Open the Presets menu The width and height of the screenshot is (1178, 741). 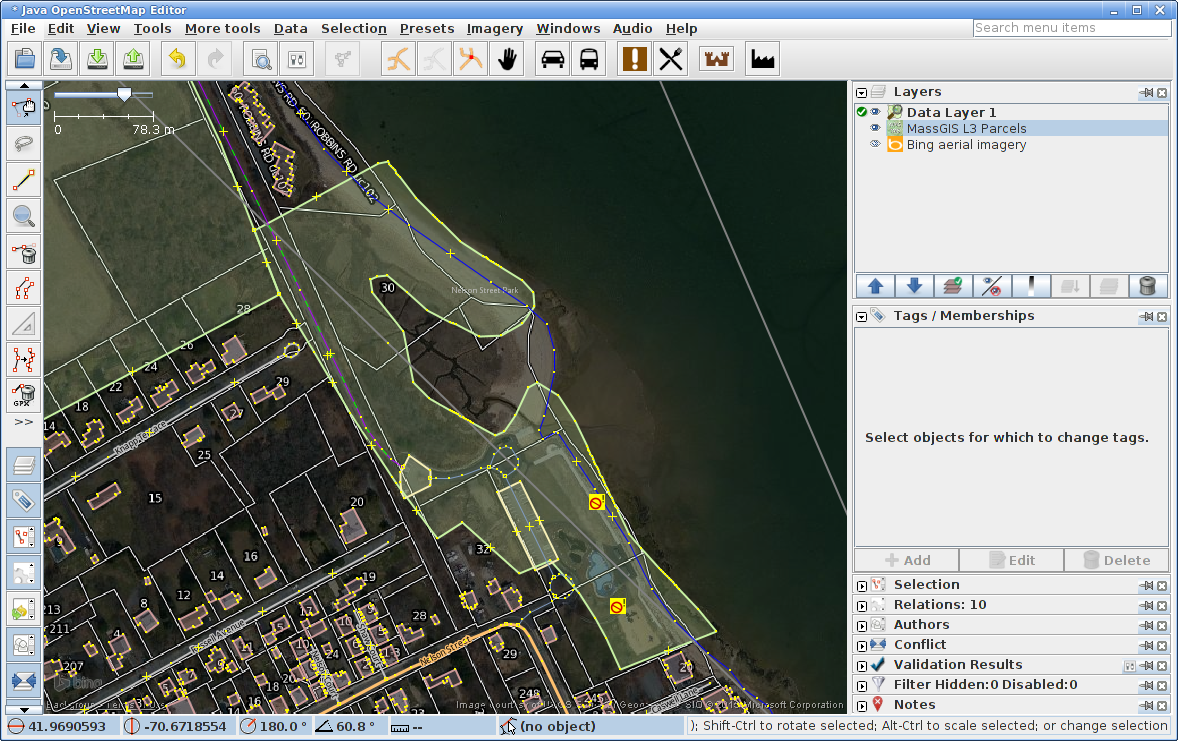(x=427, y=28)
